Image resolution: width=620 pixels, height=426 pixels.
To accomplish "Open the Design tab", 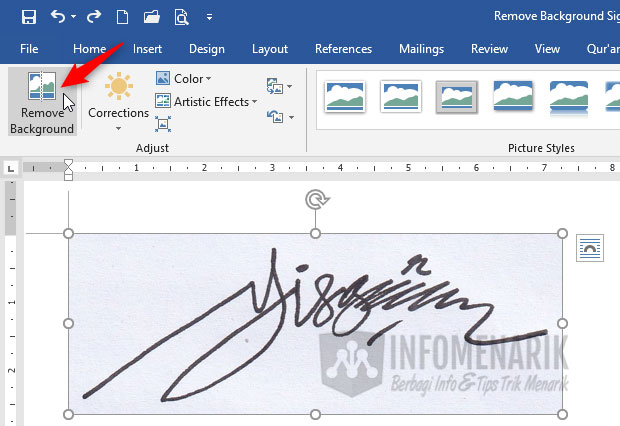I will [x=206, y=49].
